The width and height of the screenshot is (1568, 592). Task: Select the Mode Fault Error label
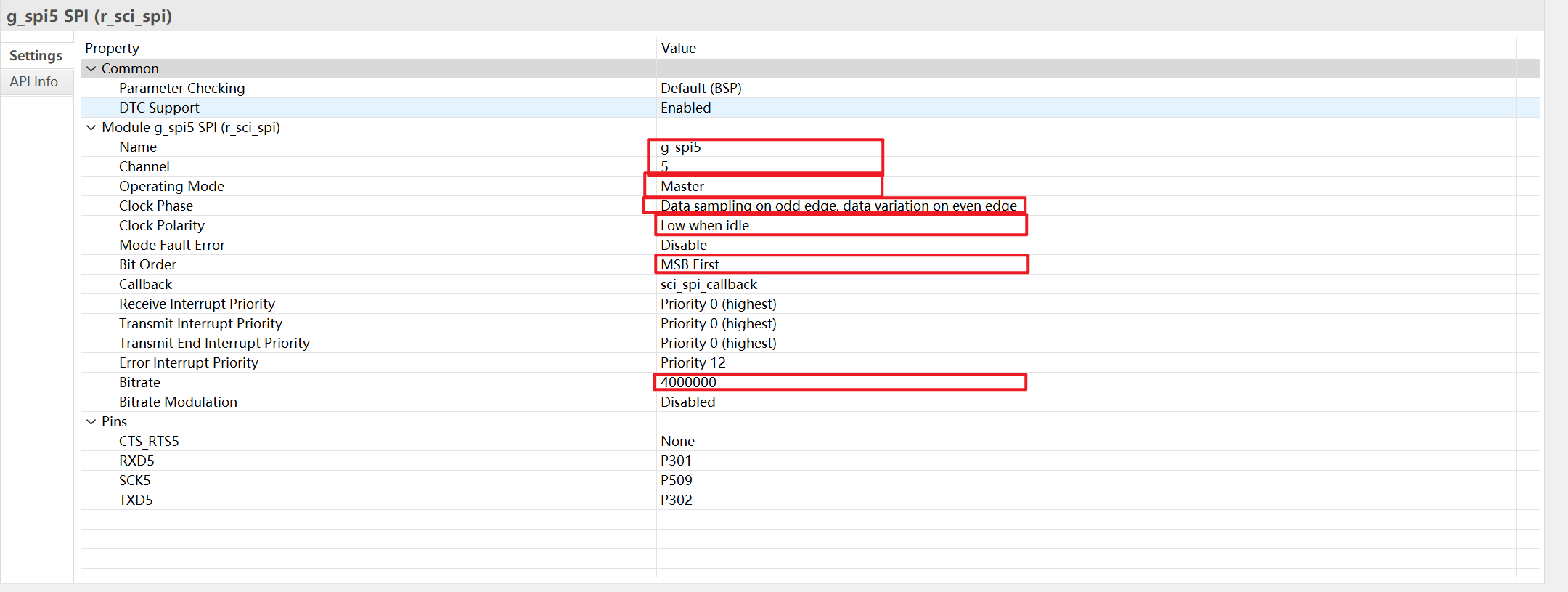pos(172,246)
